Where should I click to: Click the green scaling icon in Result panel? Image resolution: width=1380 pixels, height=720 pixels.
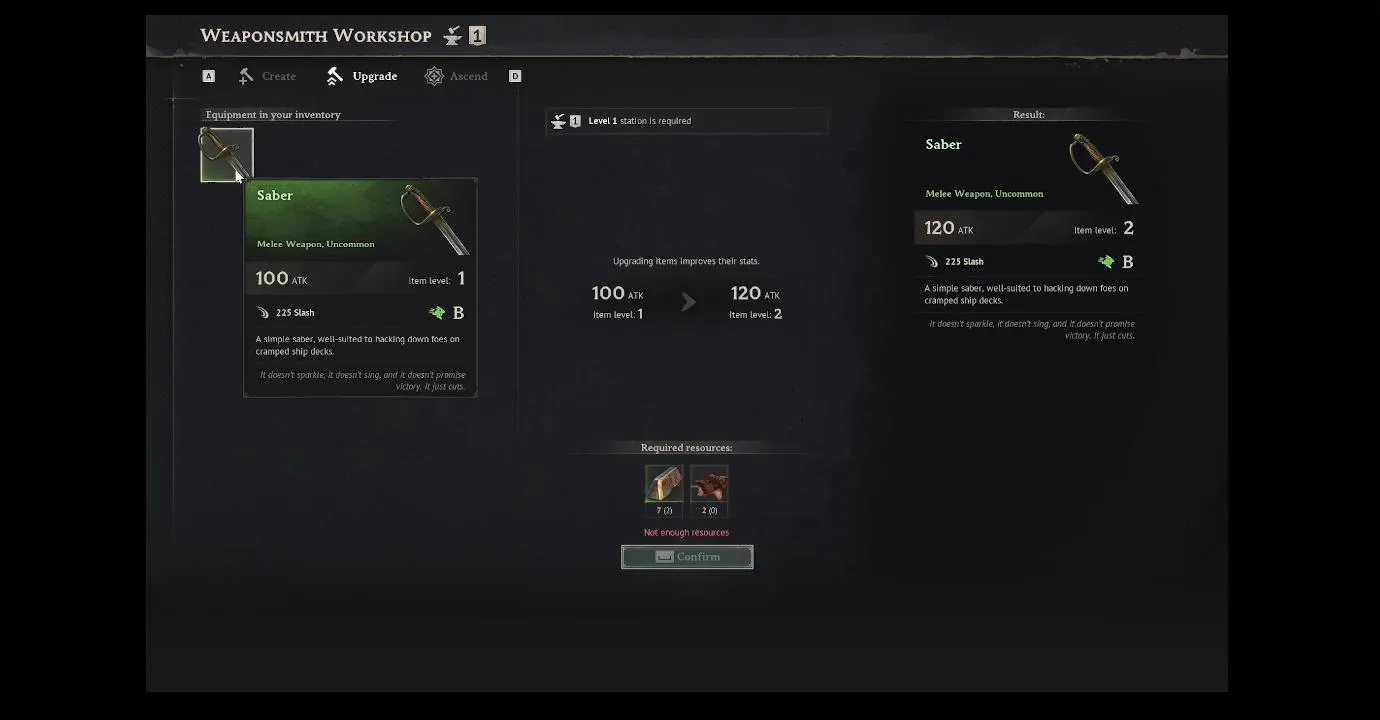point(1106,262)
